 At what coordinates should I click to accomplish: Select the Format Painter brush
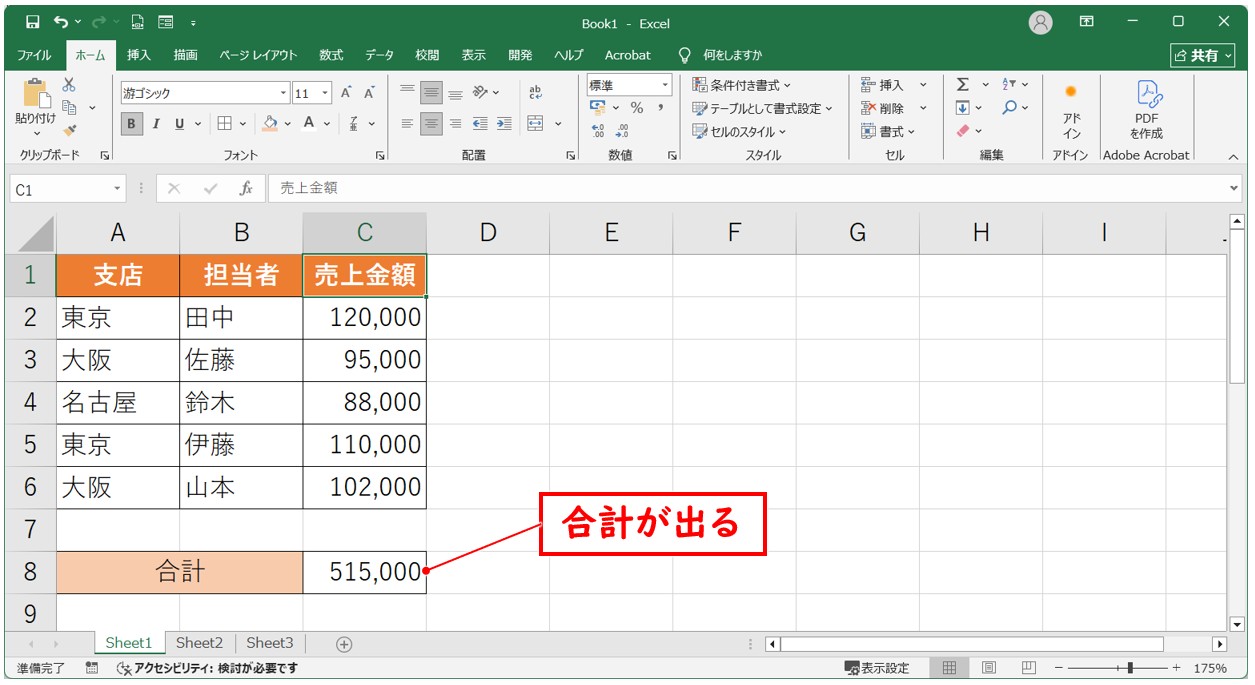(69, 129)
